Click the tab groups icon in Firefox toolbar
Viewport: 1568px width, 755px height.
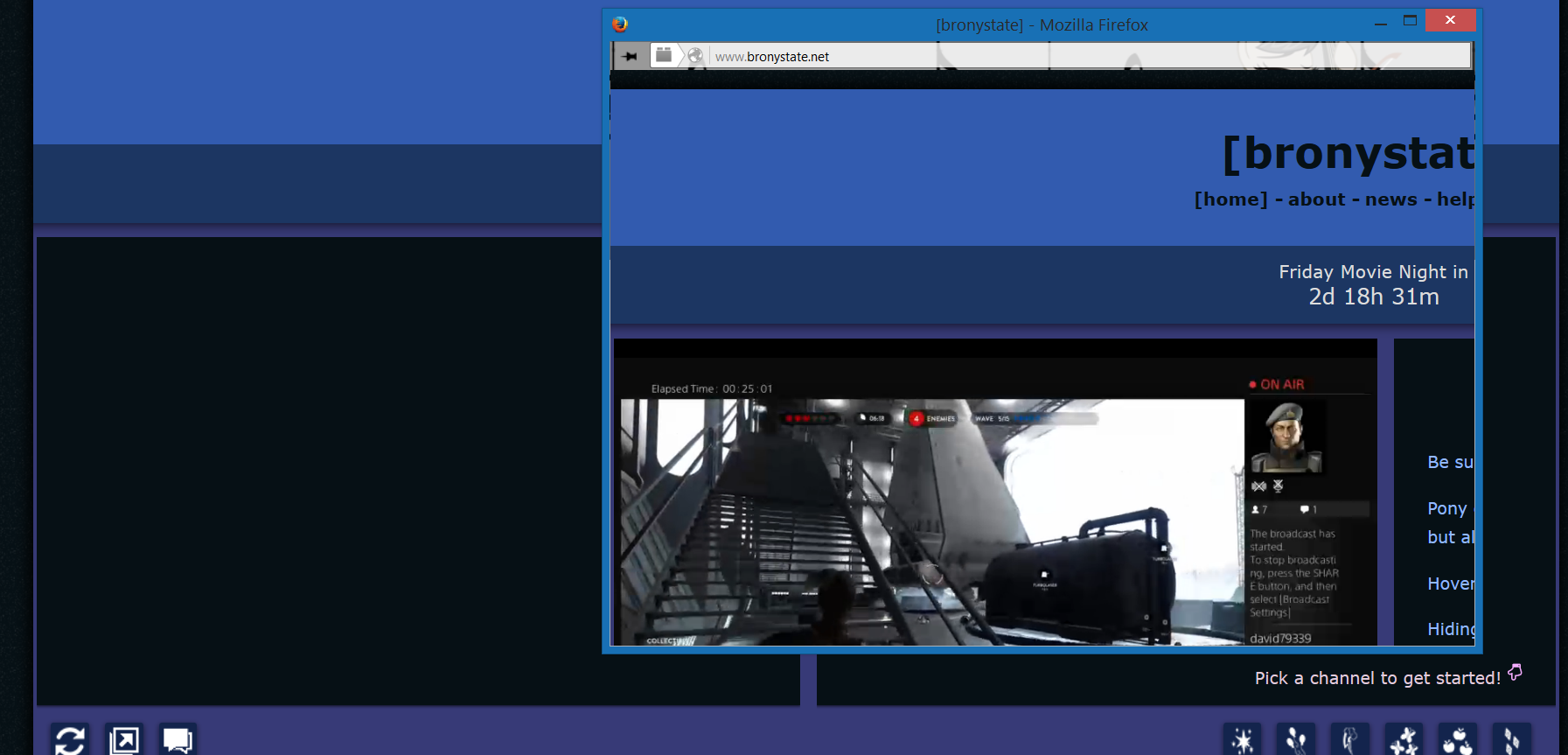coord(664,55)
